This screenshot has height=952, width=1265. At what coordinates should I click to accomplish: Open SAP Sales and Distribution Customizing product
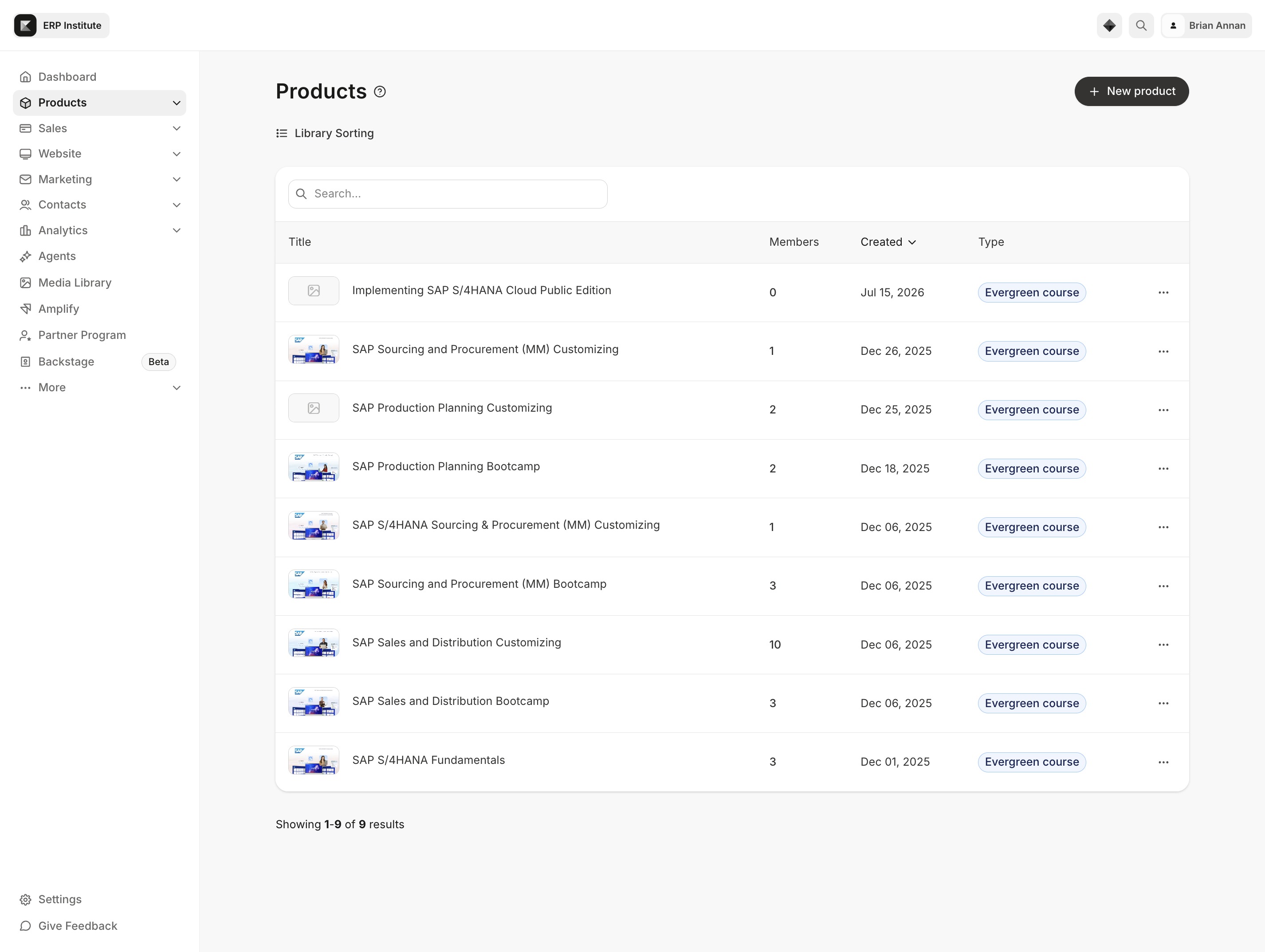pyautogui.click(x=456, y=642)
